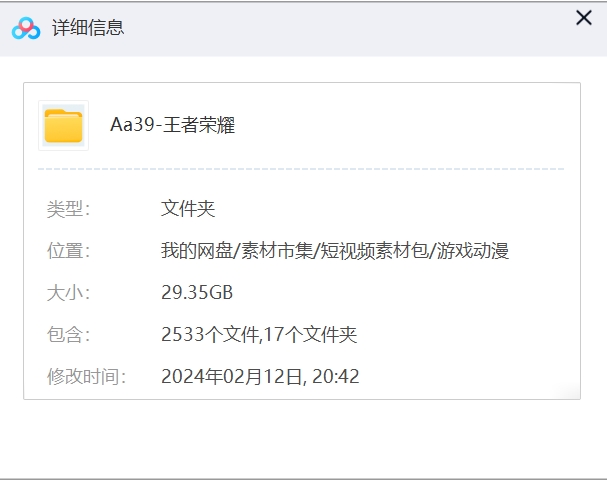Close the 详细信息 dialog

[584, 18]
